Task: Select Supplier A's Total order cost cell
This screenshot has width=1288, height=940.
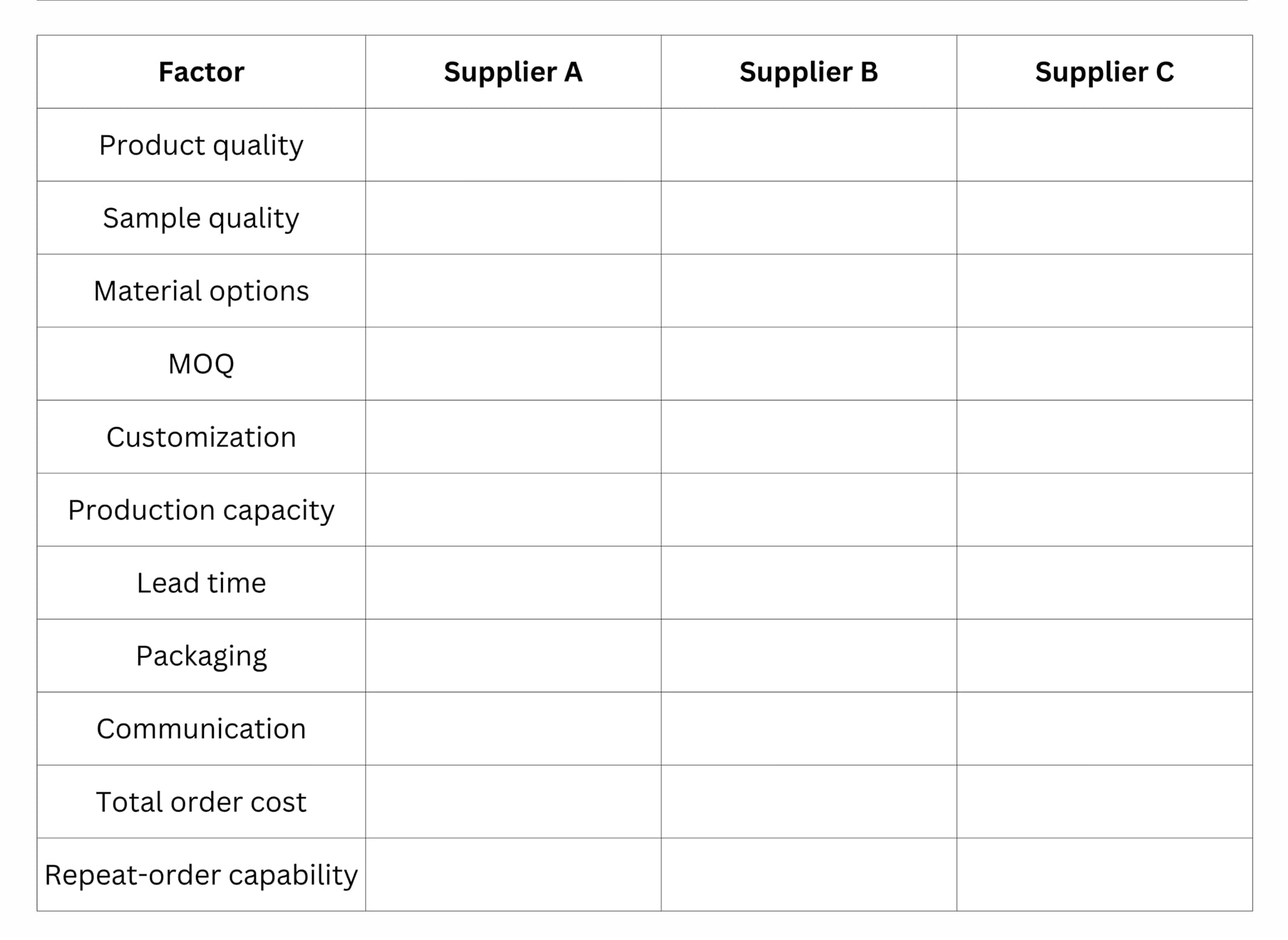Action: pyautogui.click(x=513, y=801)
